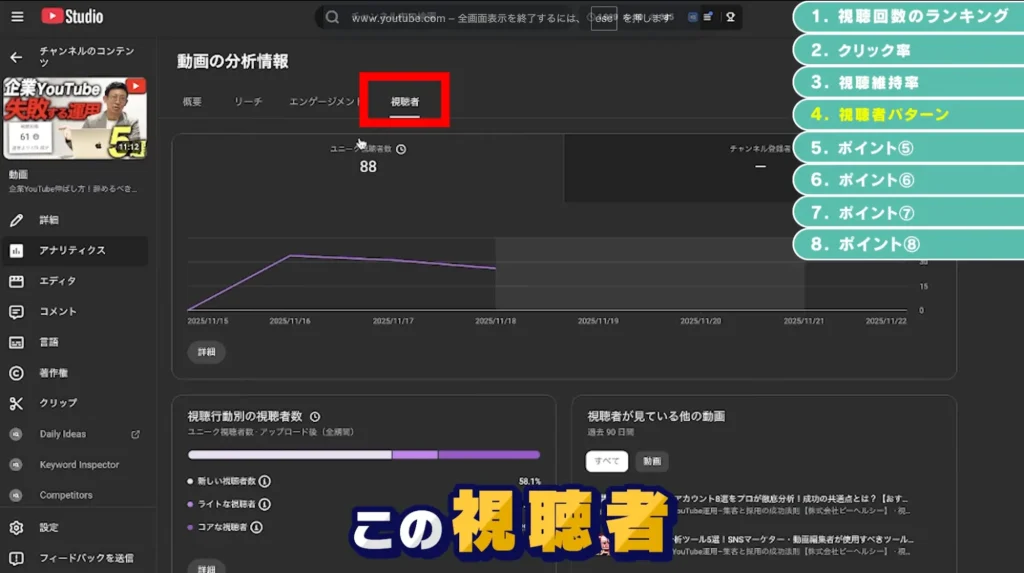Select the すべて filter chip

click(x=606, y=461)
